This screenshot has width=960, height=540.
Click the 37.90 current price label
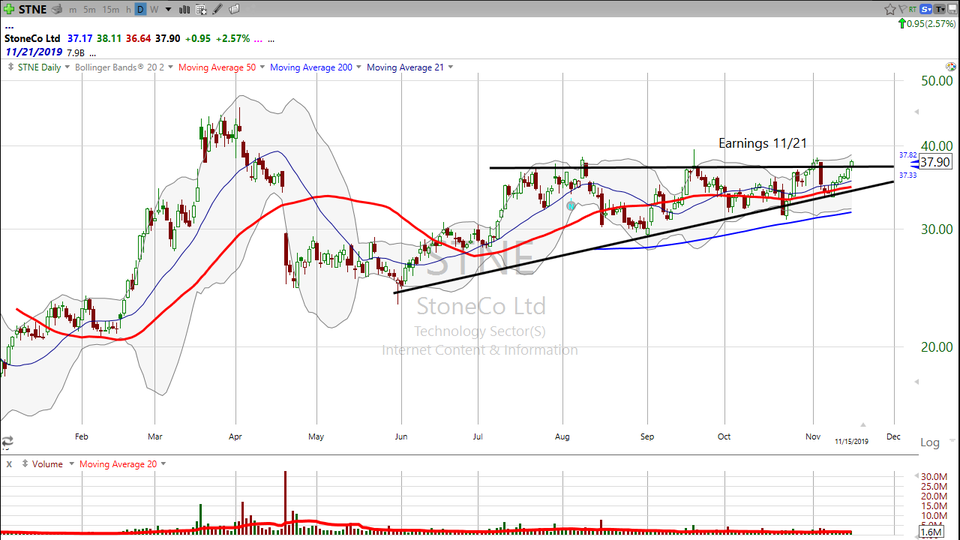(x=935, y=162)
